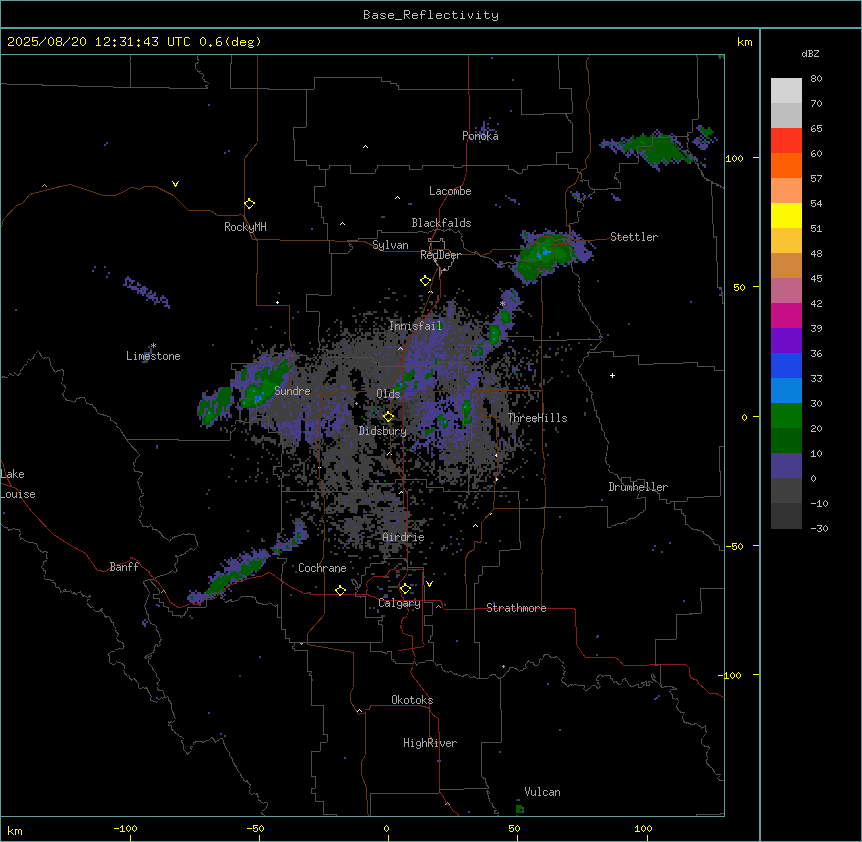The image size is (862, 842).
Task: Click the Limestone label
Action: tap(153, 356)
